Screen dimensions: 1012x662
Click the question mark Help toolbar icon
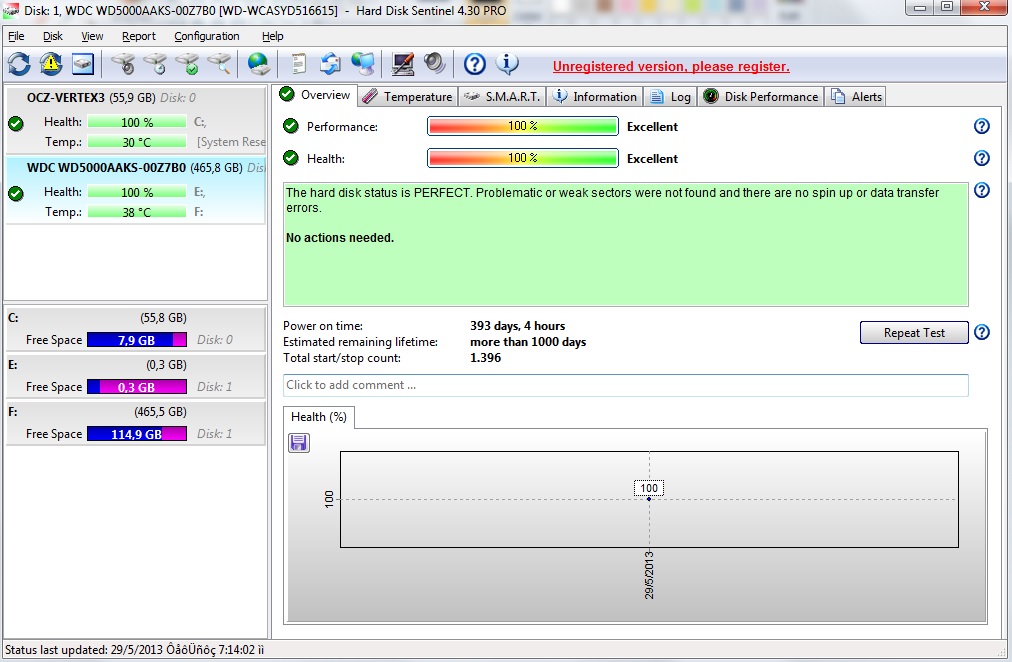[474, 64]
